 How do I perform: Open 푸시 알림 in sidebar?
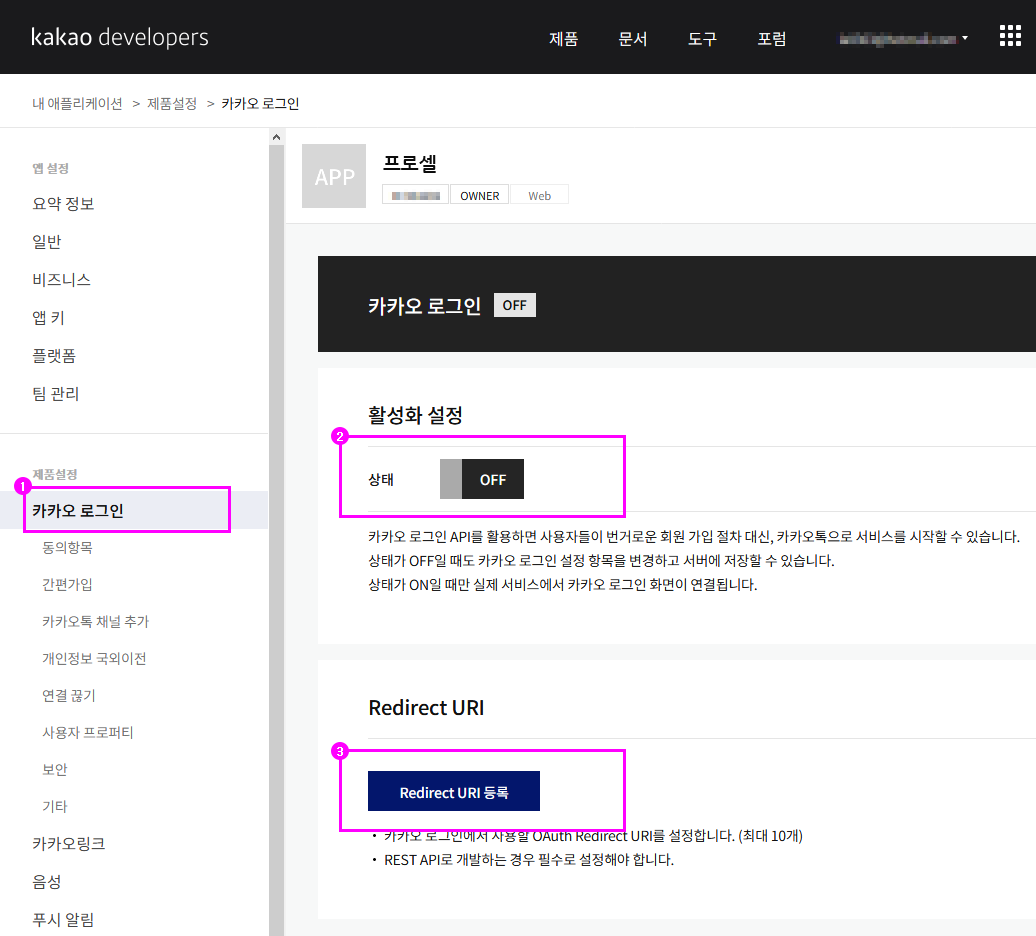tap(63, 919)
